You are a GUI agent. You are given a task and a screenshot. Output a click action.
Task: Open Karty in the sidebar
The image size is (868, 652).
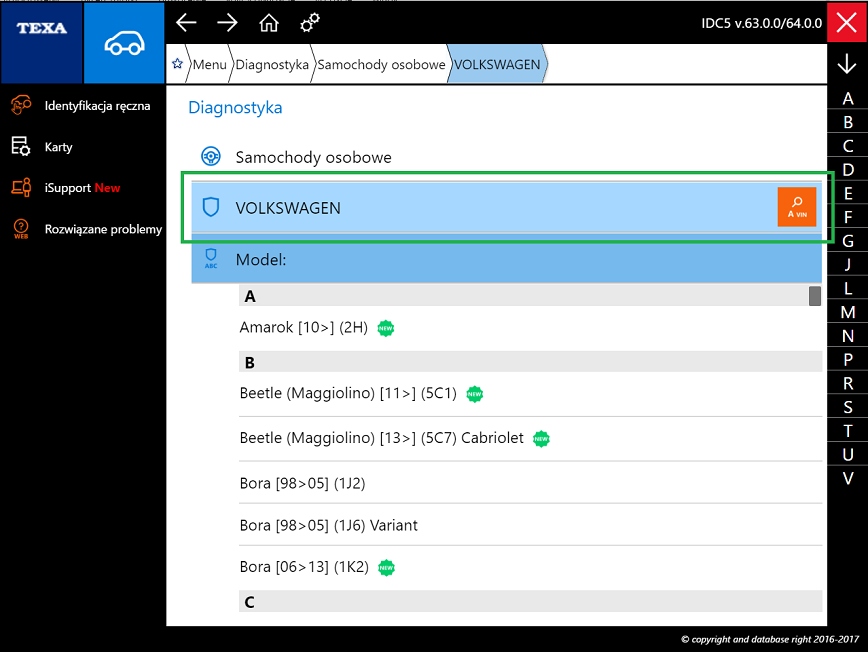click(x=58, y=146)
